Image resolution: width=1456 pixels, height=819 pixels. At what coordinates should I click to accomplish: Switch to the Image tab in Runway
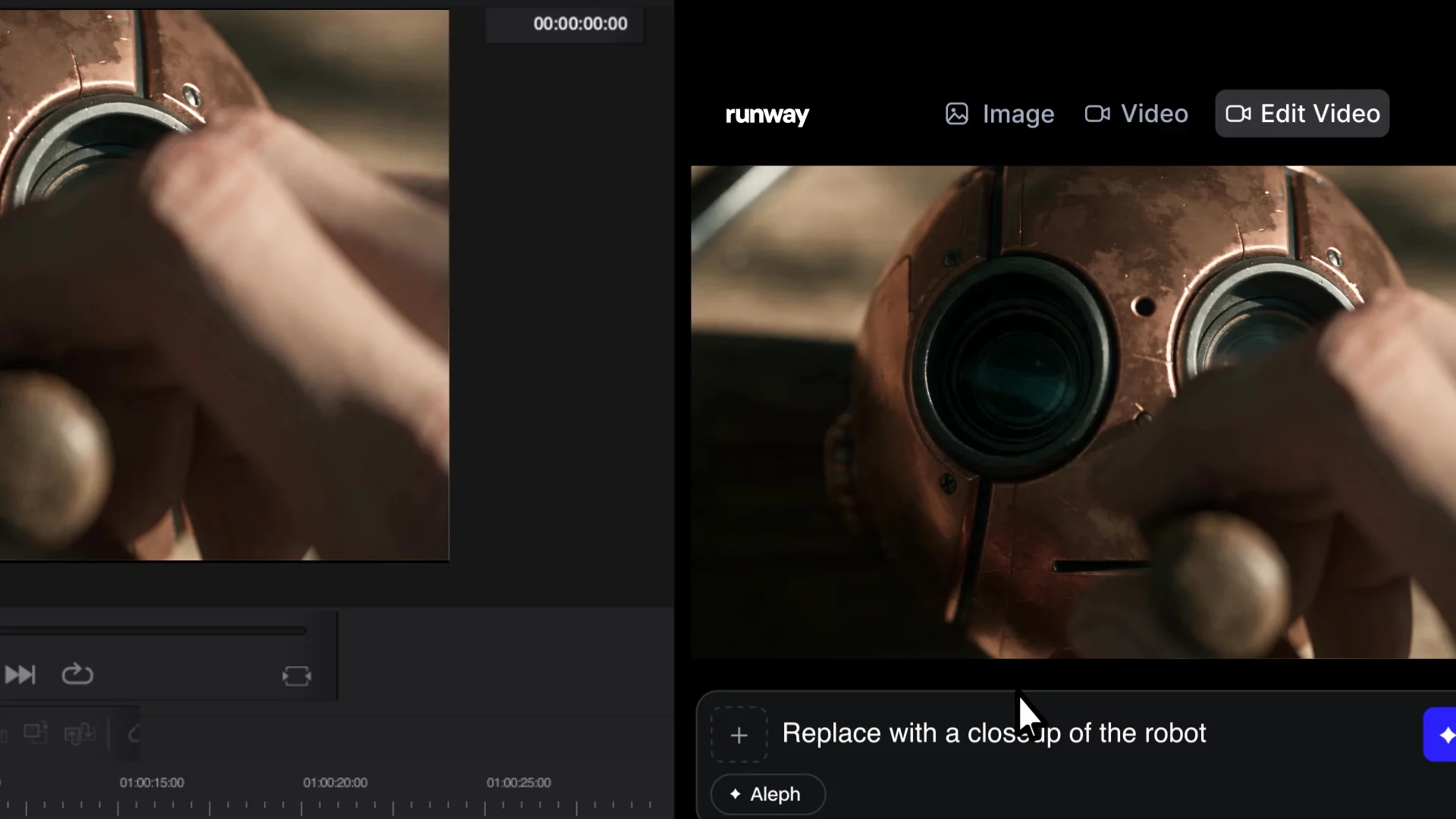click(x=999, y=114)
